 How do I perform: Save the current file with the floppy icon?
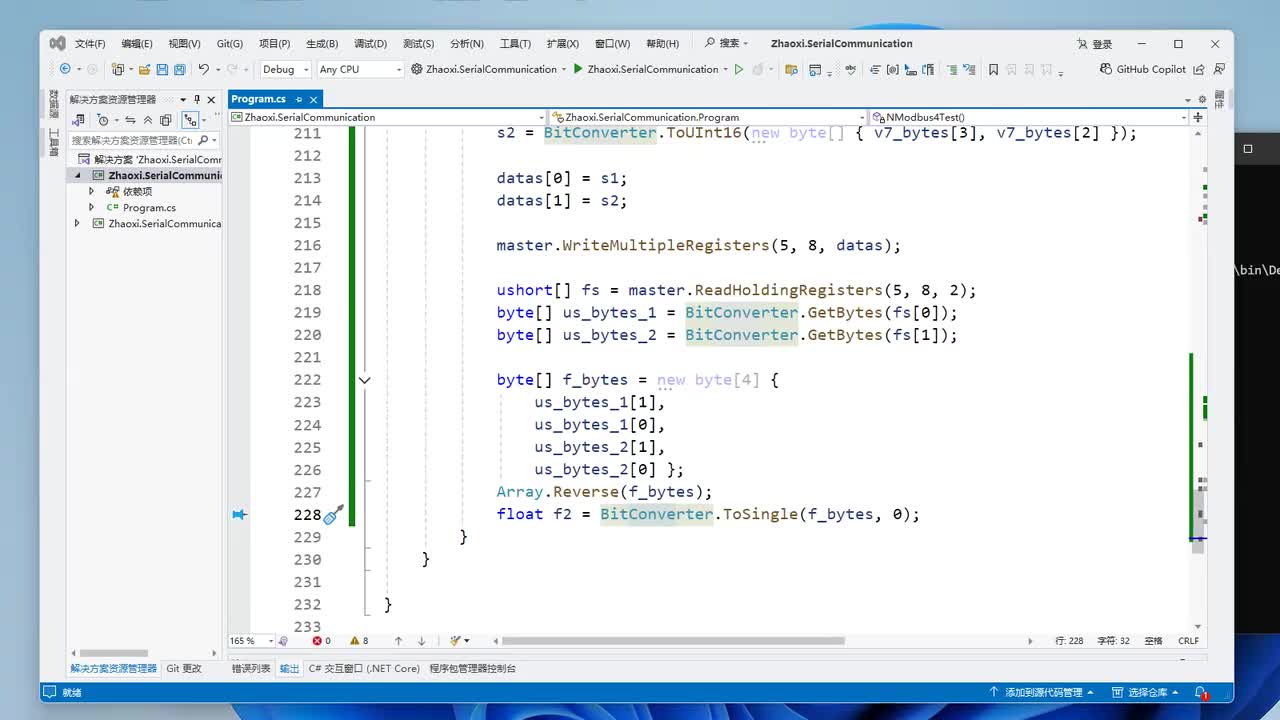(162, 69)
